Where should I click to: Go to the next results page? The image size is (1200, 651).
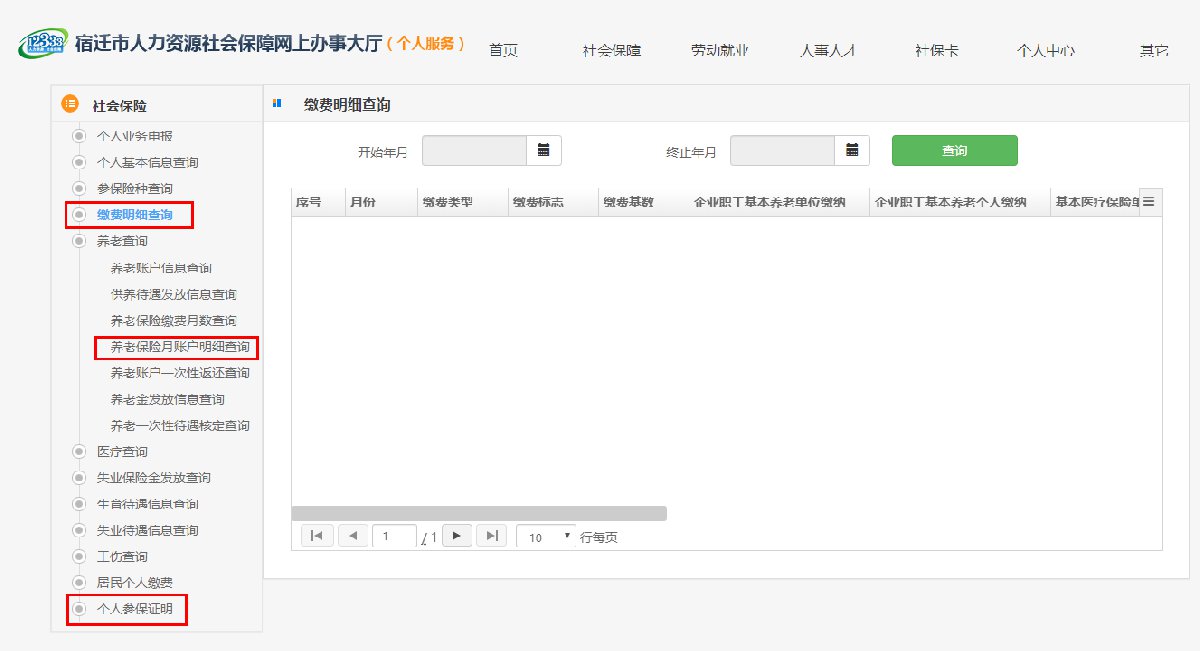tap(456, 536)
